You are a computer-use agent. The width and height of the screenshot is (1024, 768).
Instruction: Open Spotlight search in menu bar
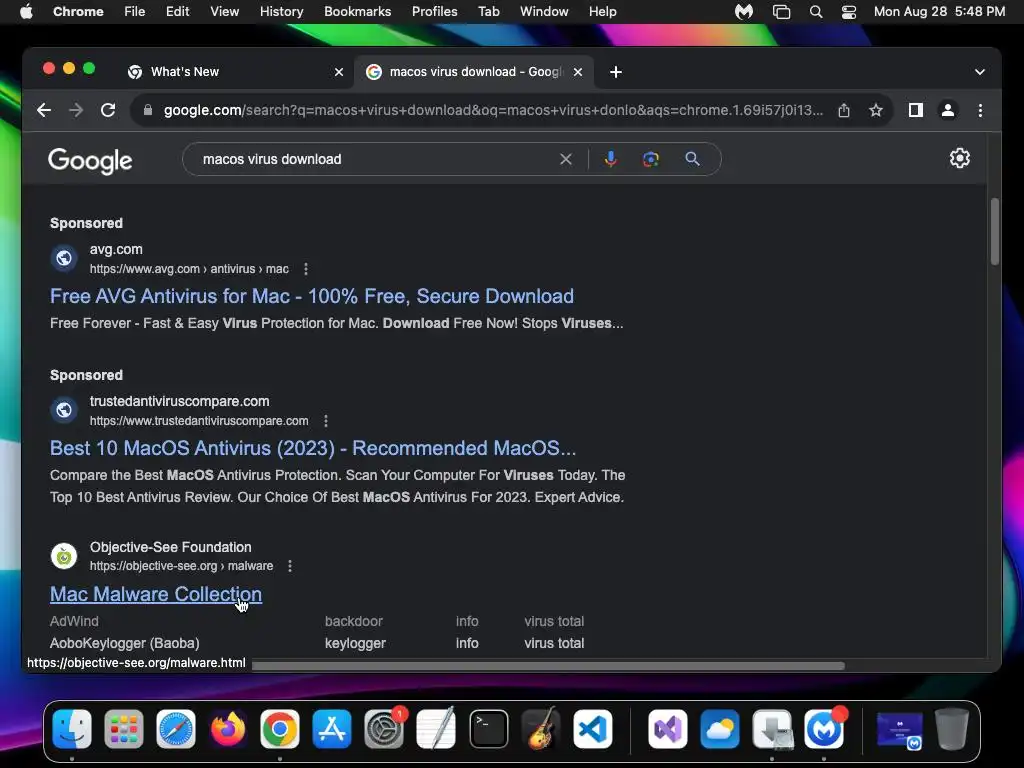click(816, 12)
